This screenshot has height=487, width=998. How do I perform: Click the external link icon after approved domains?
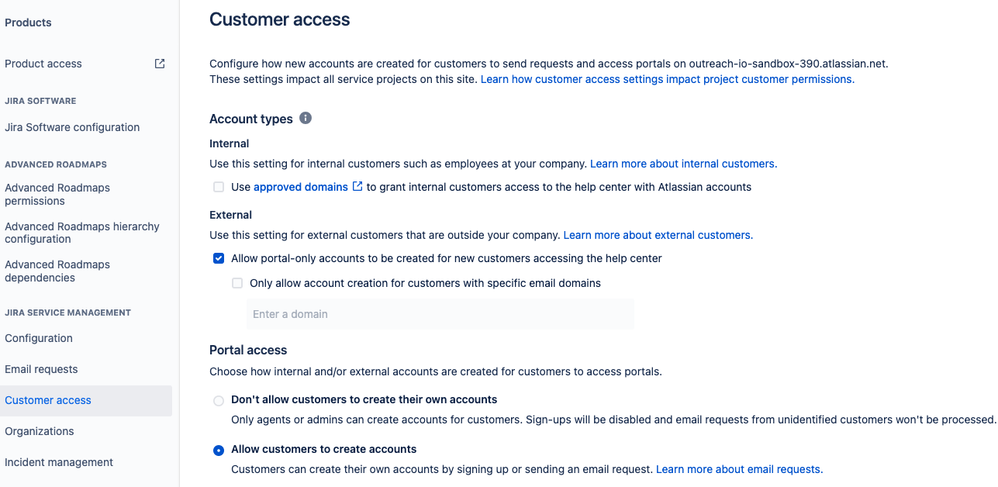point(358,187)
